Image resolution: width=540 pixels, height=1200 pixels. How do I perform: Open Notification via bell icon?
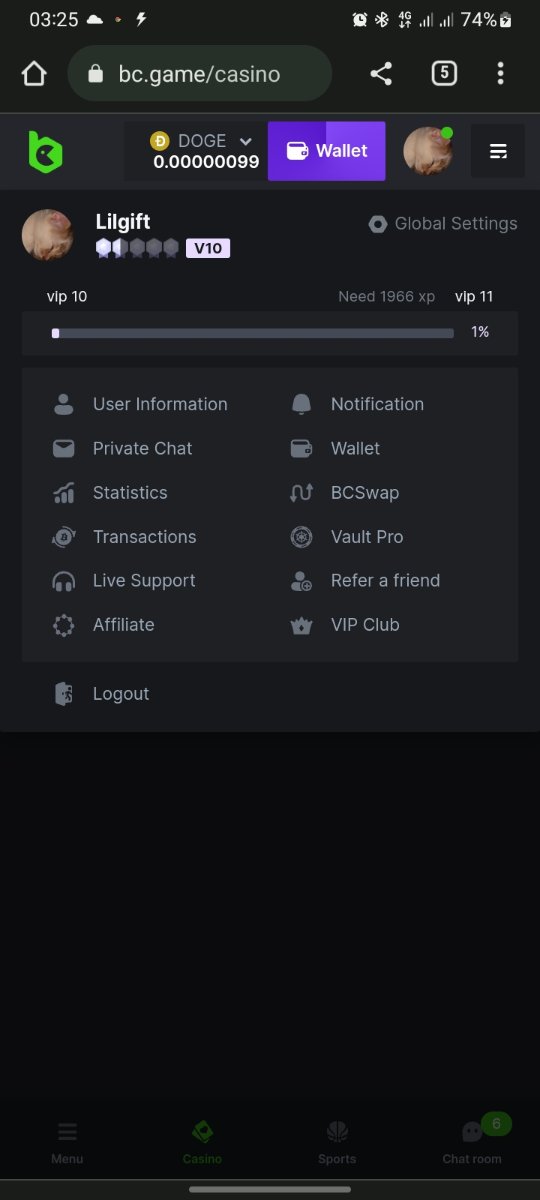point(301,404)
